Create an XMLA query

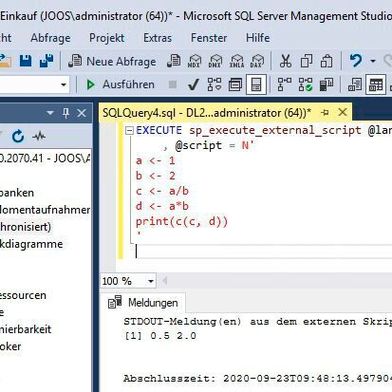coord(237,61)
